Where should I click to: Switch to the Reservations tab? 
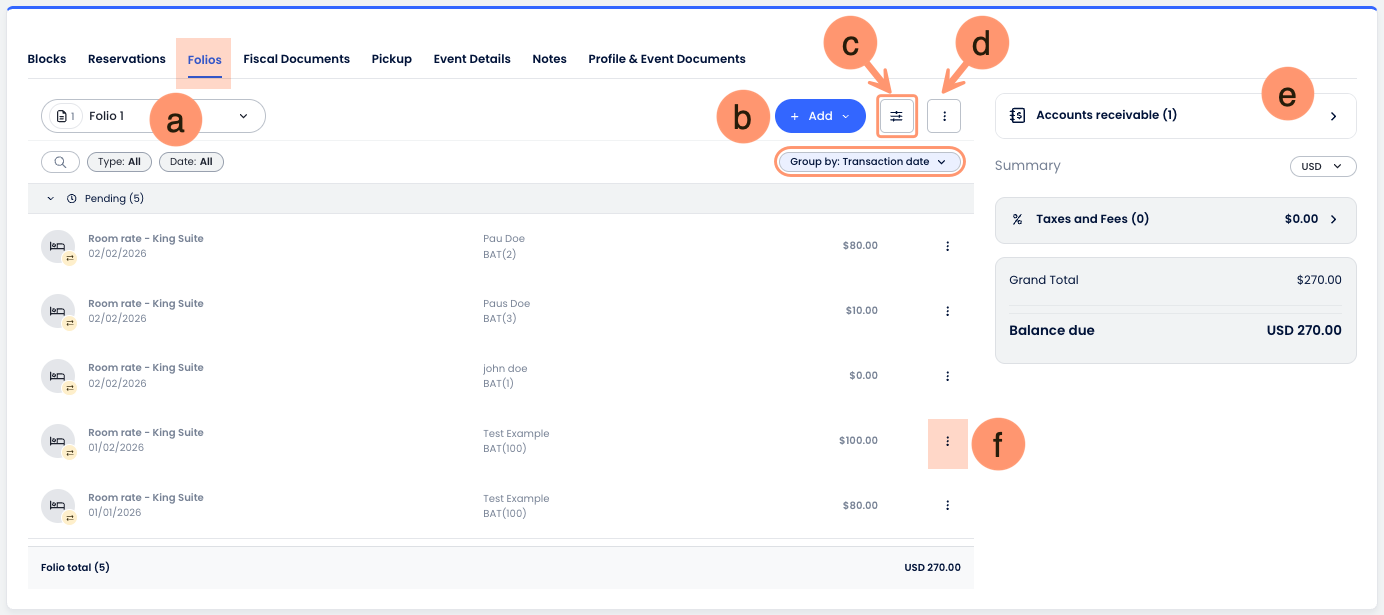coord(127,59)
